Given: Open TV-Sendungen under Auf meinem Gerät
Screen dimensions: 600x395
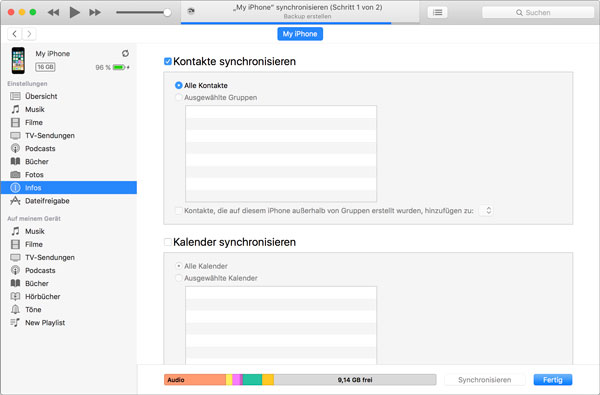Looking at the screenshot, I should [x=68, y=257].
